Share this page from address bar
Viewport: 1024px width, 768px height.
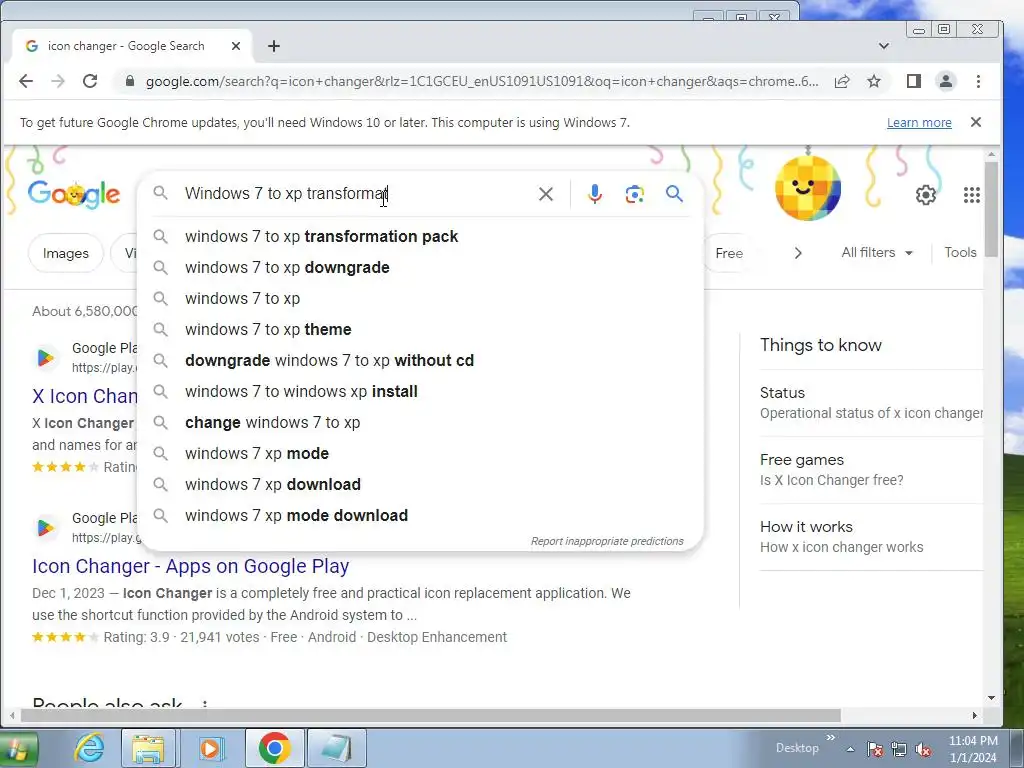coord(842,82)
